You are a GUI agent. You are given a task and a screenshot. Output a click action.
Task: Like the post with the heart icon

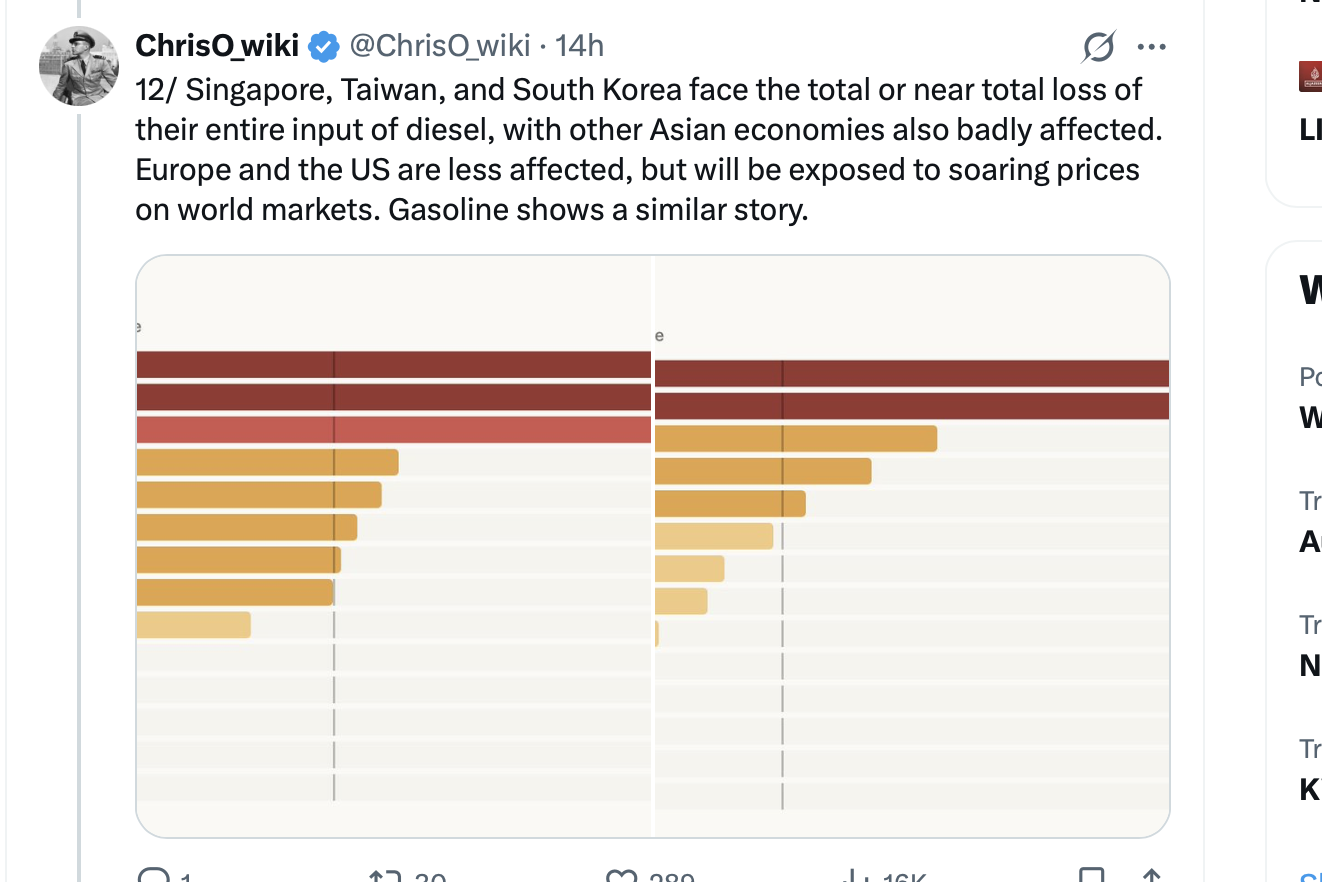click(622, 877)
